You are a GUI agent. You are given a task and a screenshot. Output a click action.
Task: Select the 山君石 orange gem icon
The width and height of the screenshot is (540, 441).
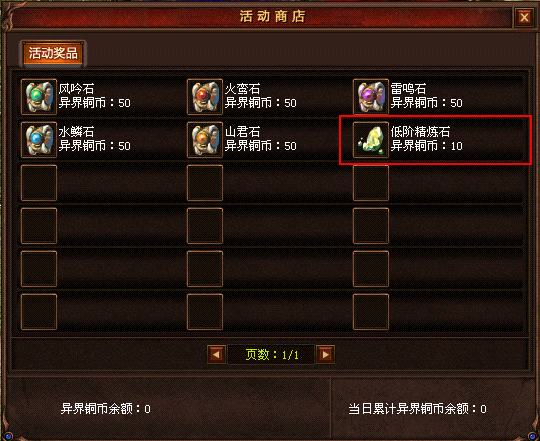point(205,140)
